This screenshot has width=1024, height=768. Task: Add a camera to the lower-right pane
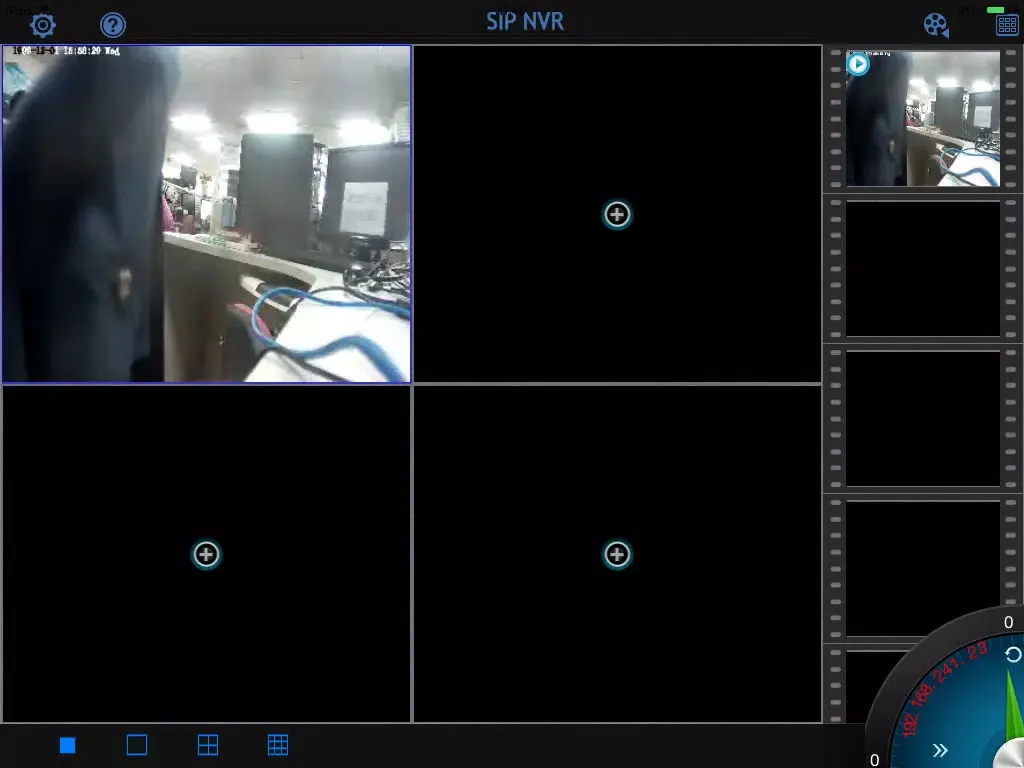pyautogui.click(x=617, y=554)
